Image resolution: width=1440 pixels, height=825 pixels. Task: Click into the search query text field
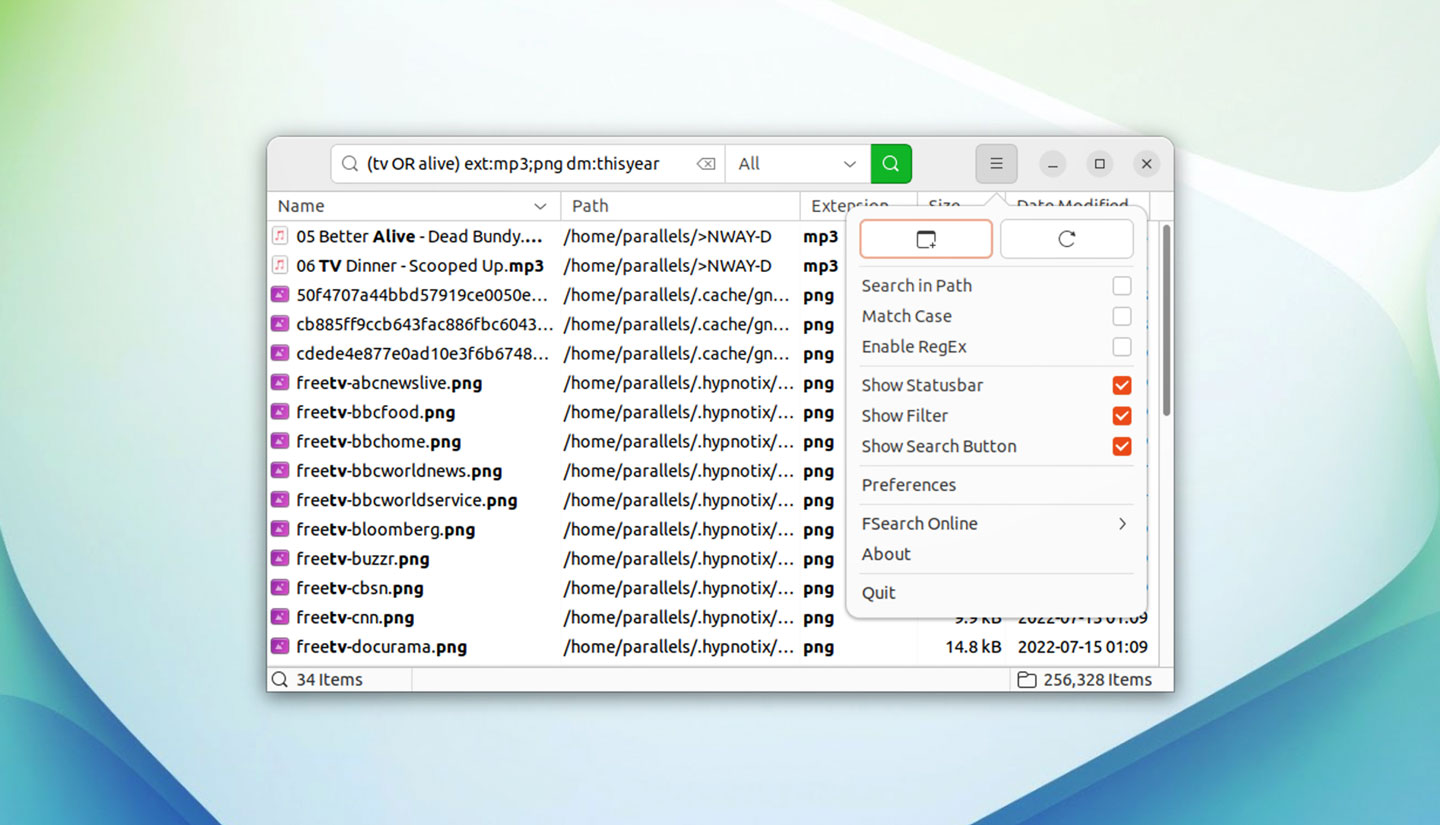click(520, 164)
